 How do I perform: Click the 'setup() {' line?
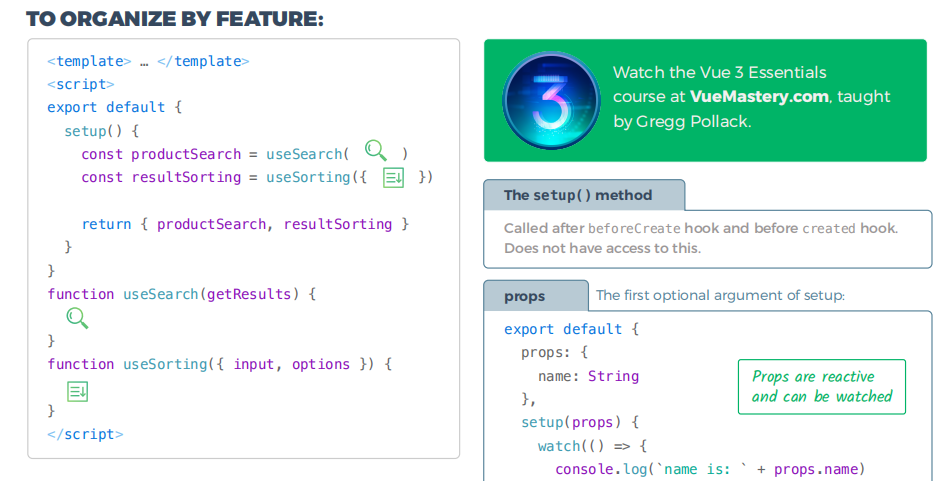click(x=101, y=131)
